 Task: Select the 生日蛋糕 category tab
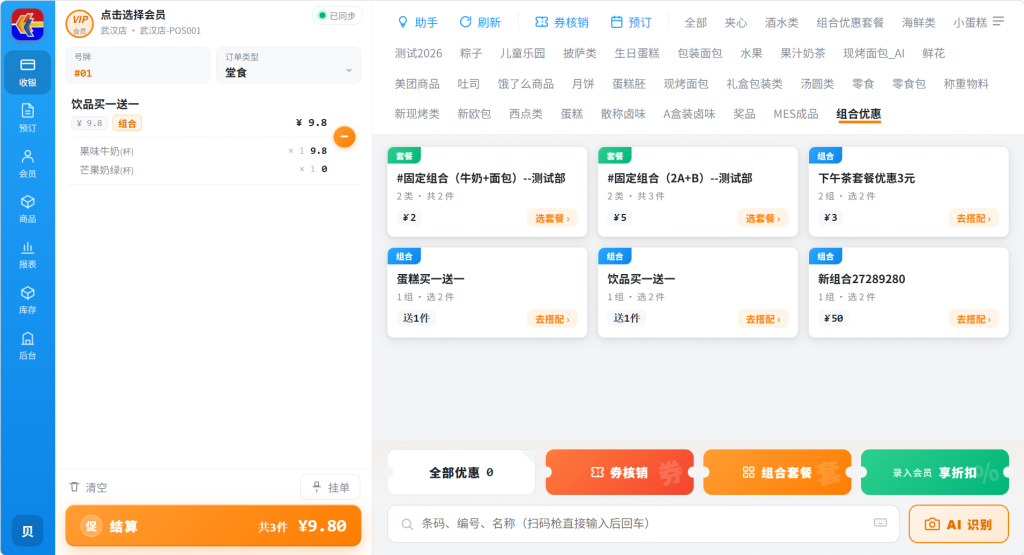637,54
